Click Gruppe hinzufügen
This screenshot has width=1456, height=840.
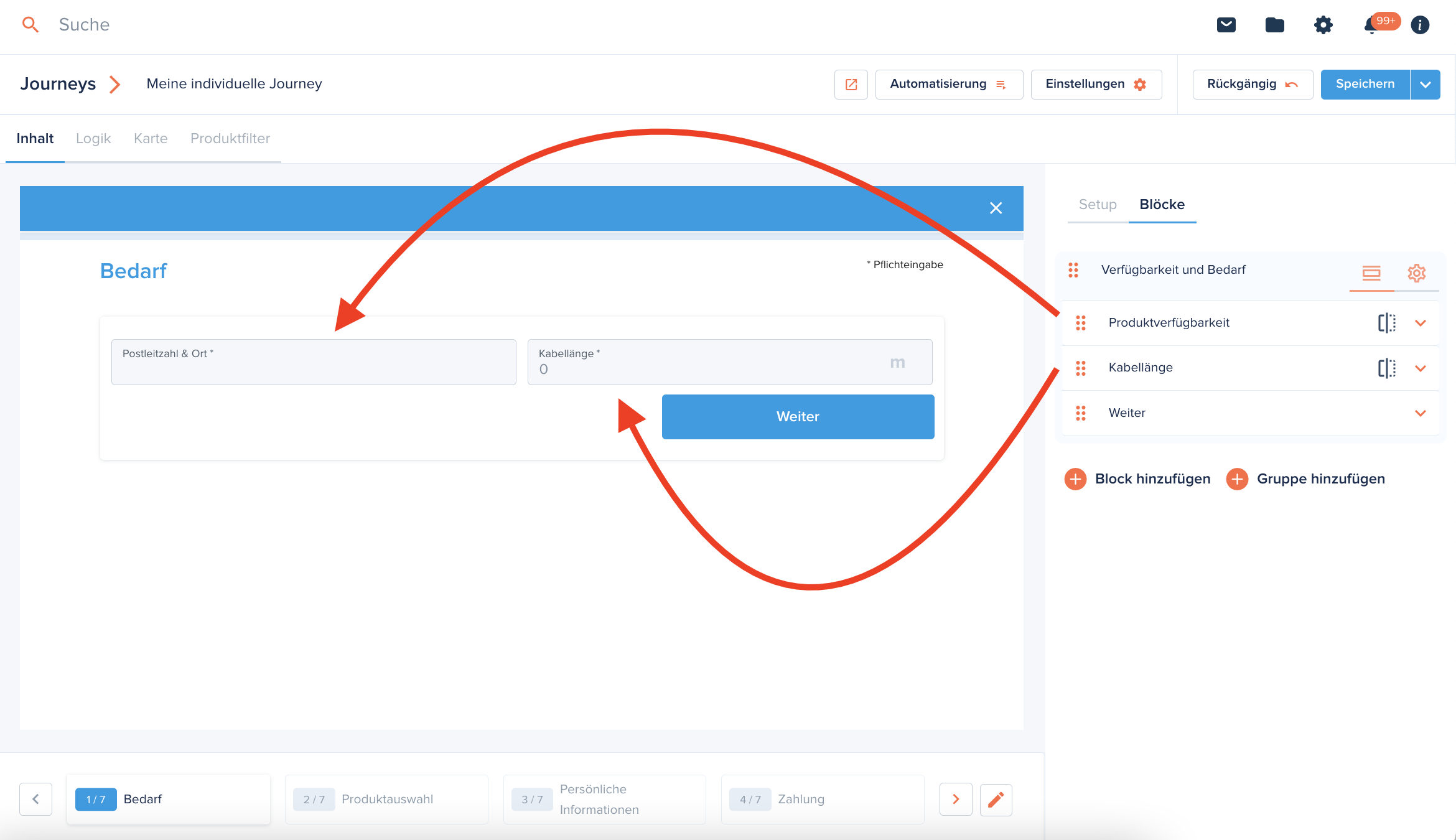pyautogui.click(x=1306, y=479)
